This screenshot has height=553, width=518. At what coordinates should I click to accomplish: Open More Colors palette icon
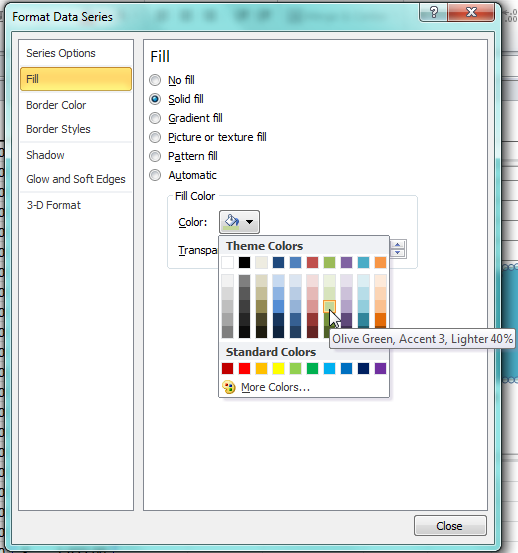[229, 387]
